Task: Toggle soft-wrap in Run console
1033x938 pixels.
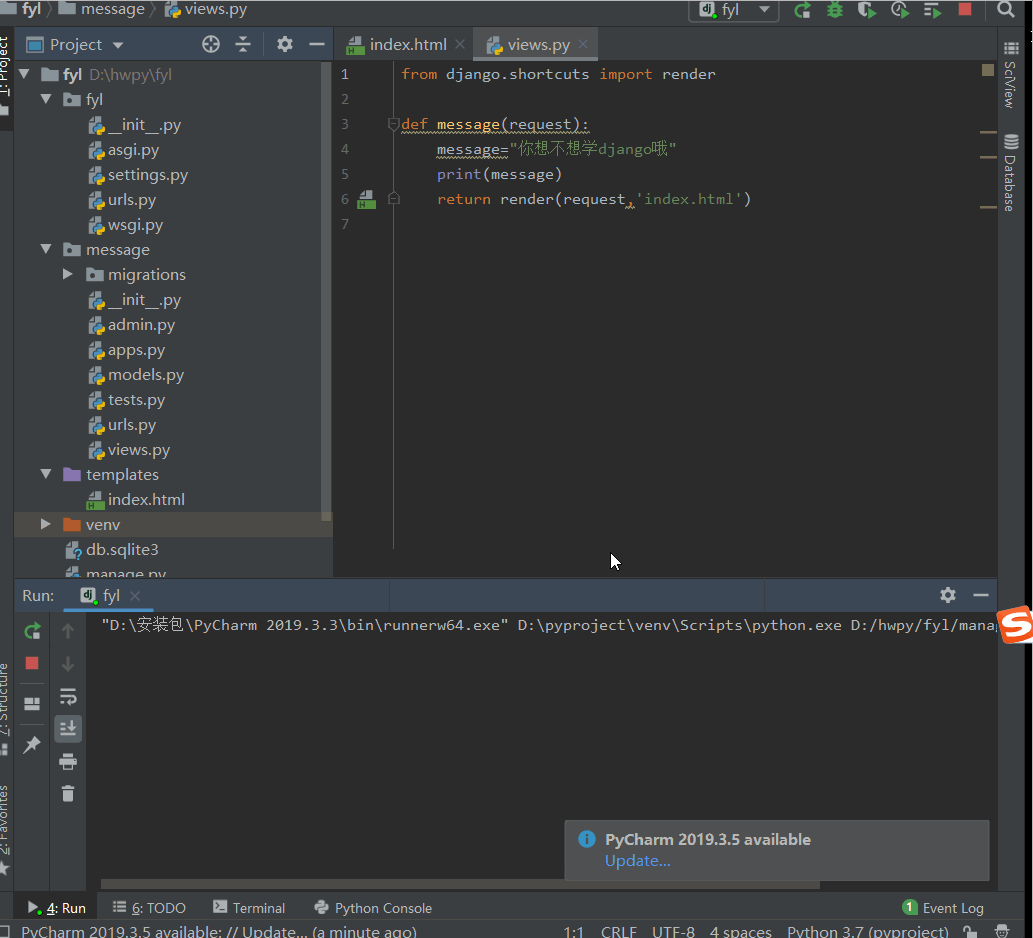Action: 68,696
